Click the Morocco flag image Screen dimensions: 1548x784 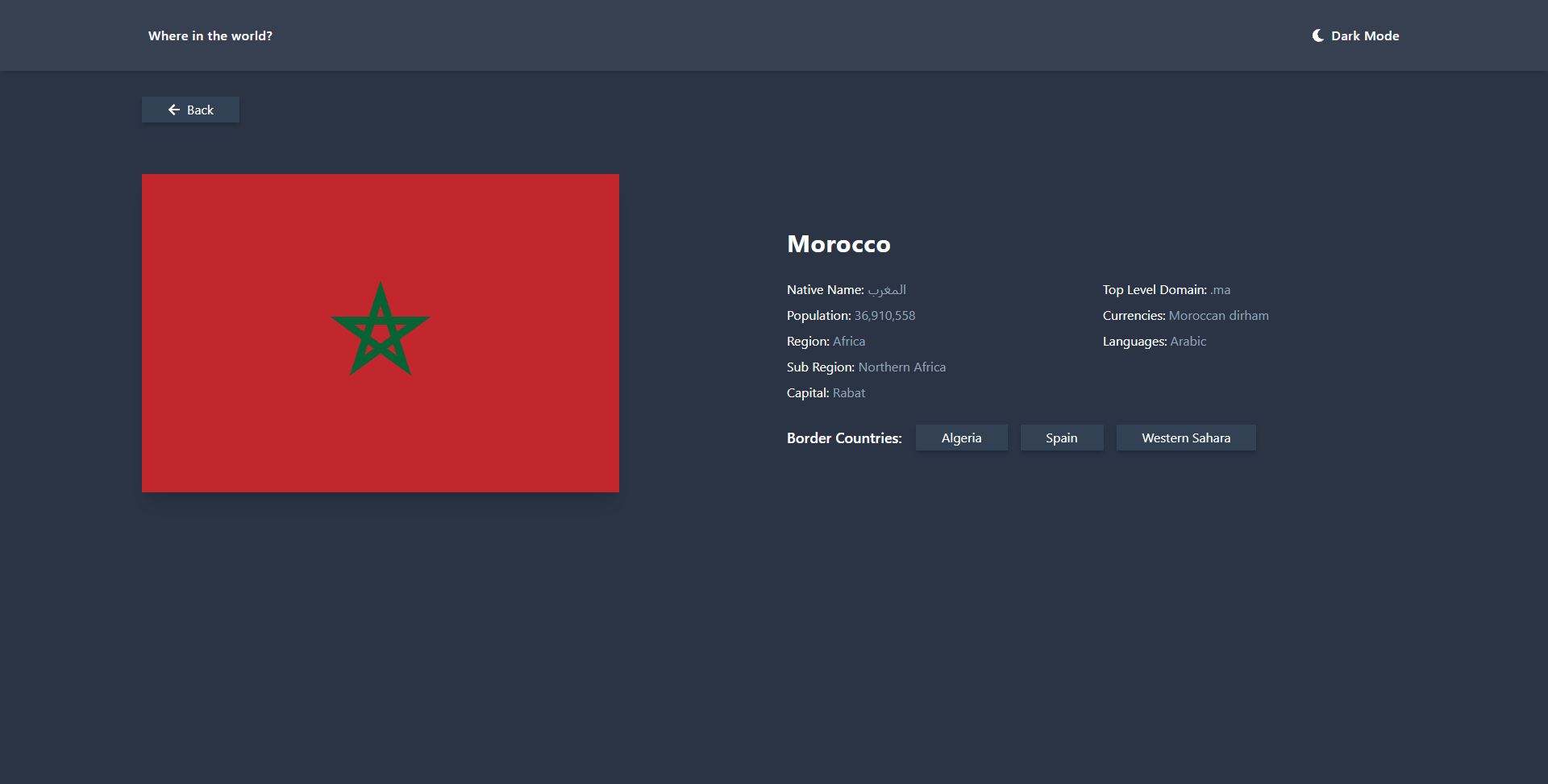click(x=380, y=332)
